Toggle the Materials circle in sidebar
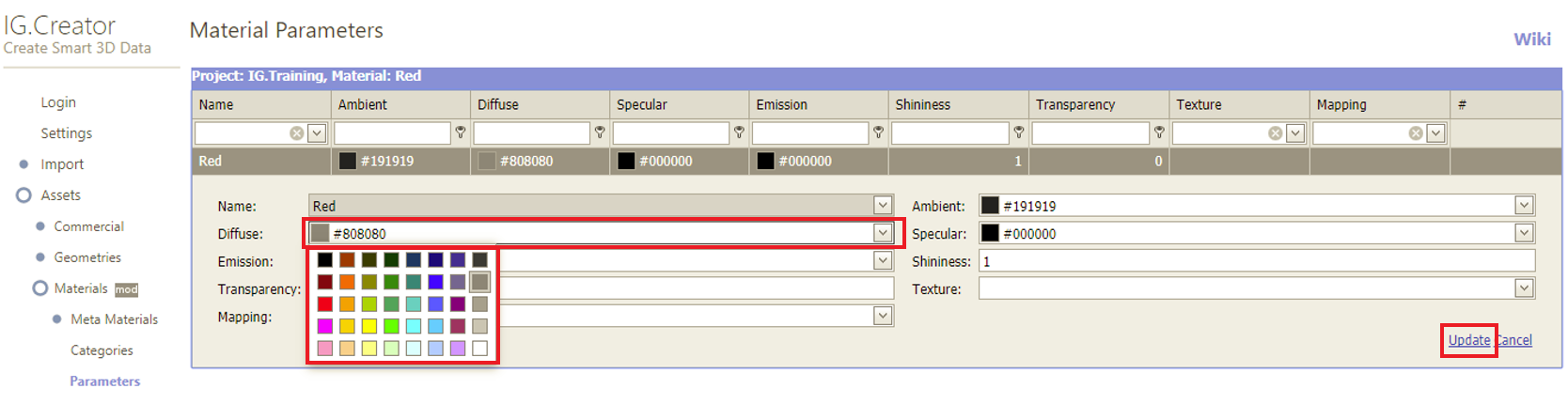 pos(40,288)
